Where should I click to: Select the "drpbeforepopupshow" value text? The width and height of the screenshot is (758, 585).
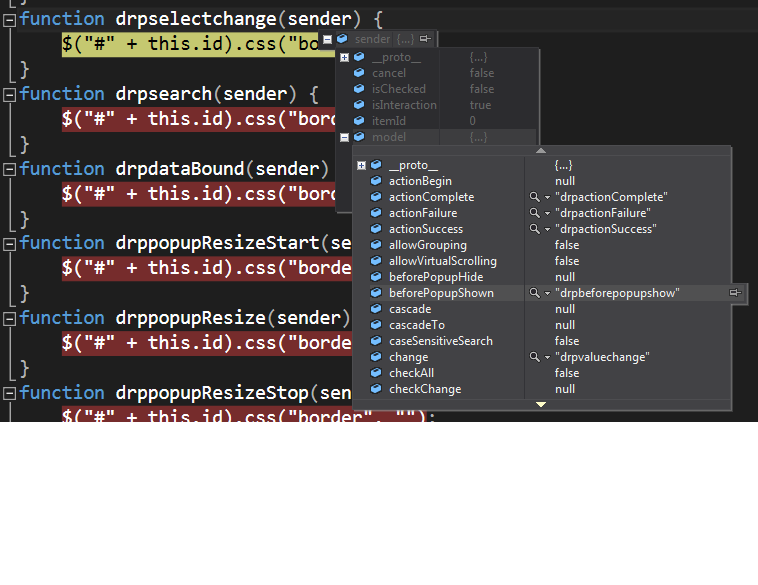(617, 293)
